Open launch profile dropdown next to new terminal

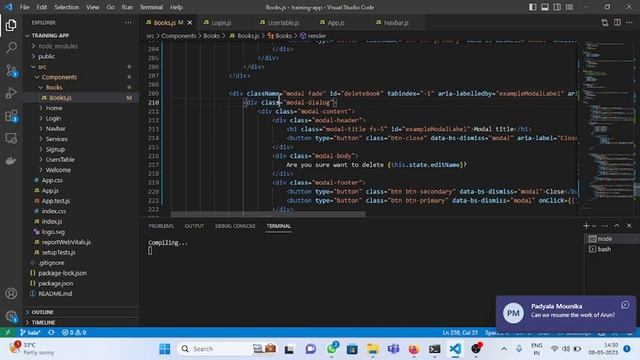[x=594, y=226]
